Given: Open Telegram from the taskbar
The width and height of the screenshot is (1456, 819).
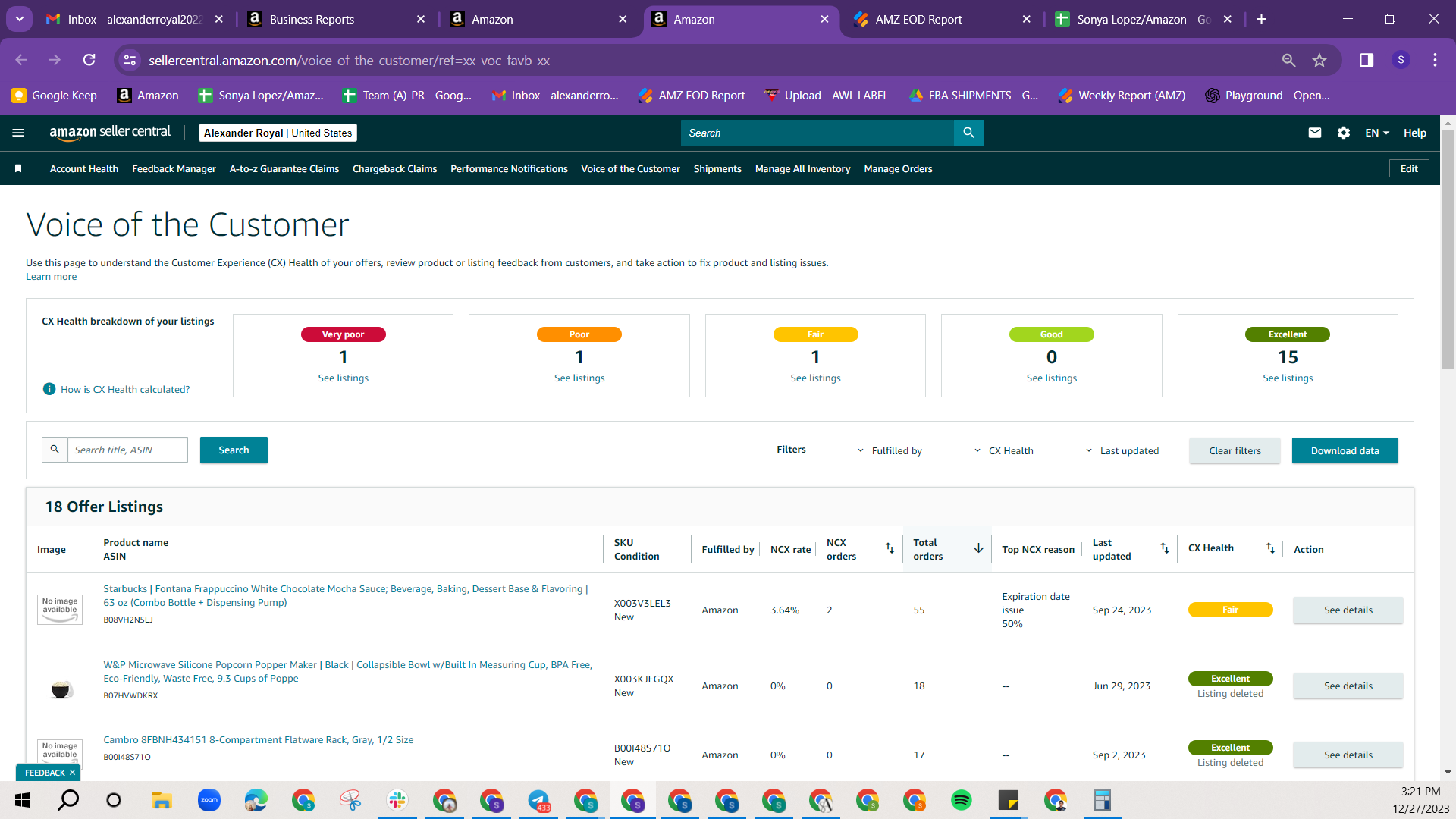Looking at the screenshot, I should pos(538,800).
